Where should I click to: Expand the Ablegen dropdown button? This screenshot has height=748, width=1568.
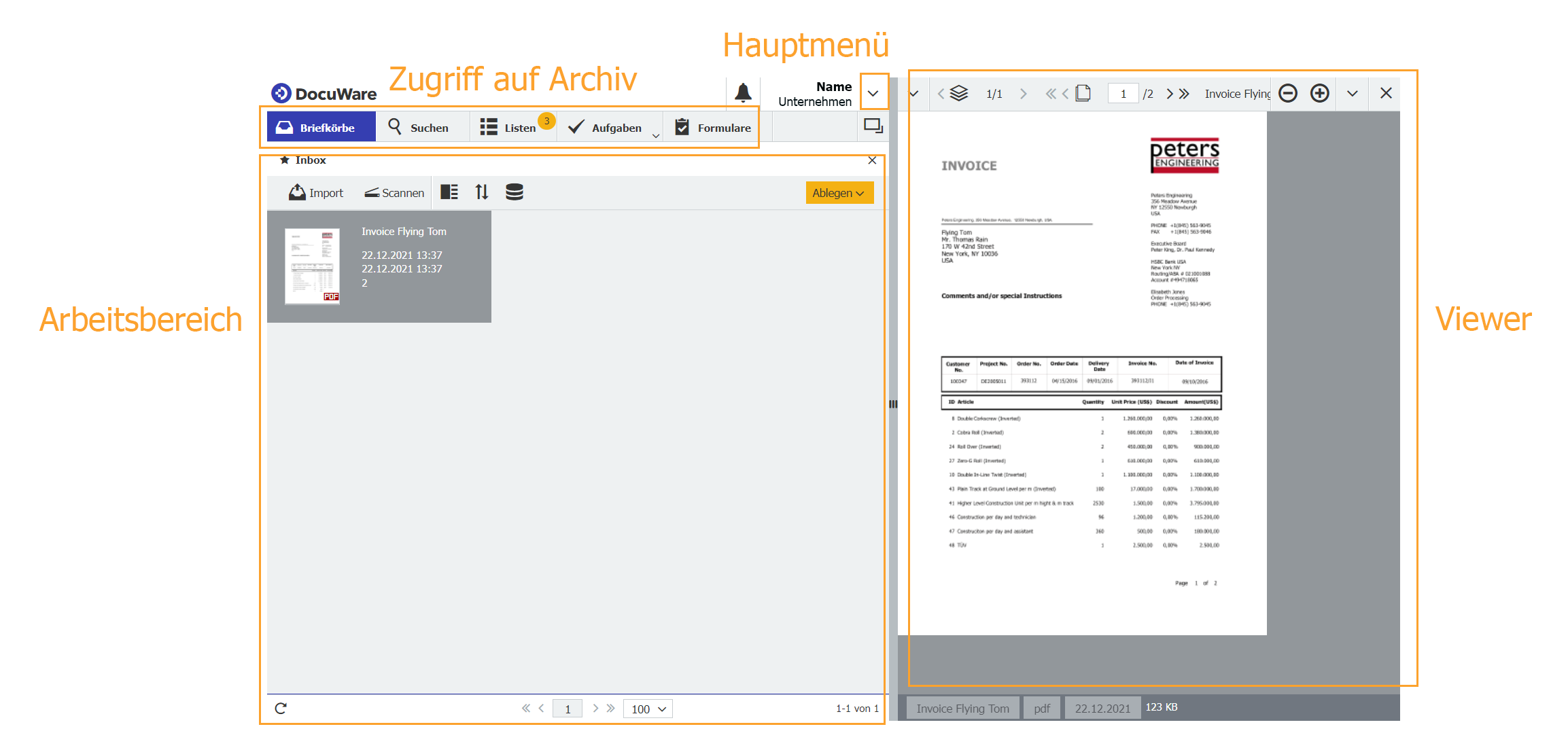pyautogui.click(x=839, y=193)
